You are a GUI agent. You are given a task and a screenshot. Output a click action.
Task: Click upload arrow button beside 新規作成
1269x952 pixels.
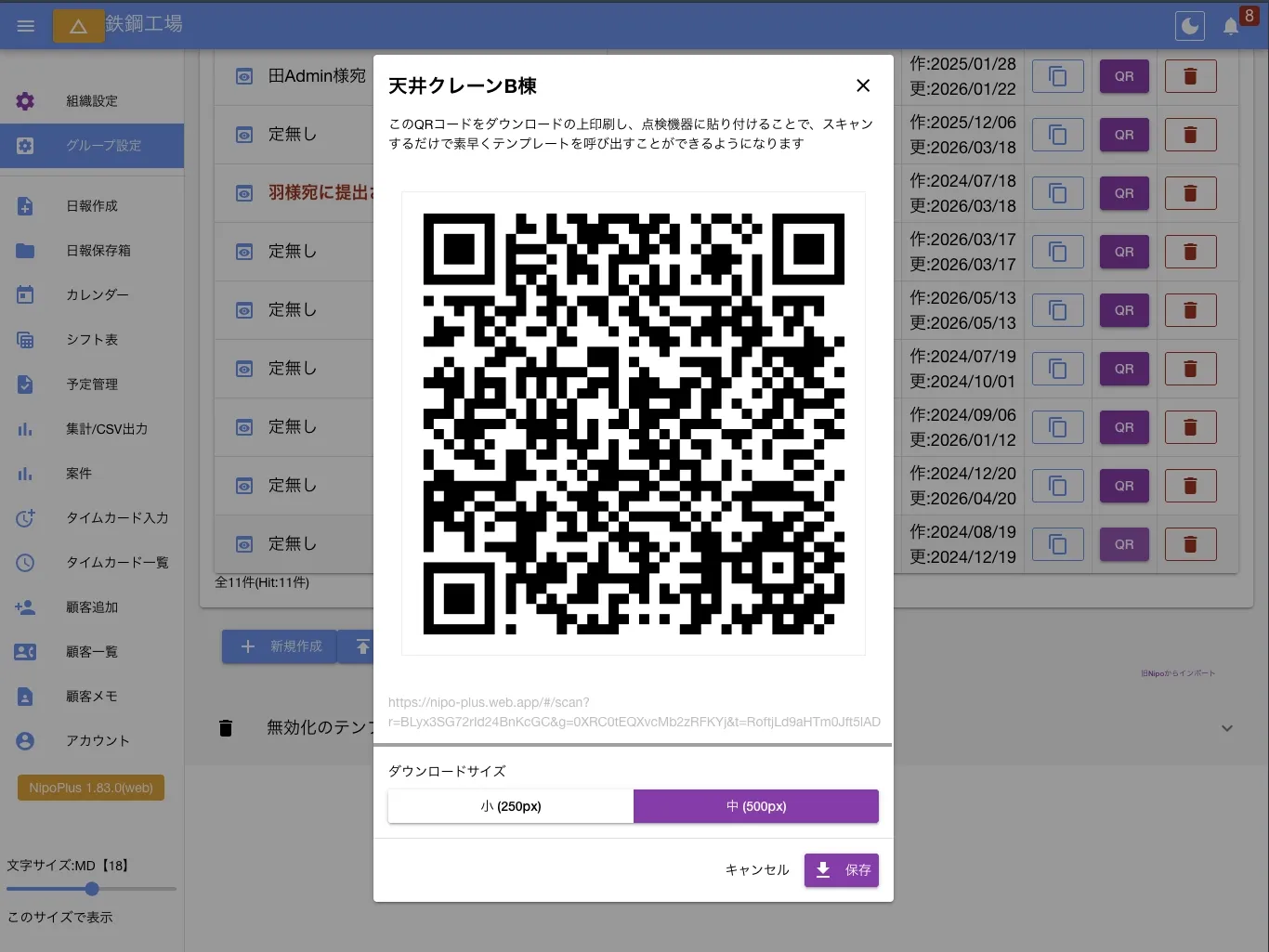(360, 646)
